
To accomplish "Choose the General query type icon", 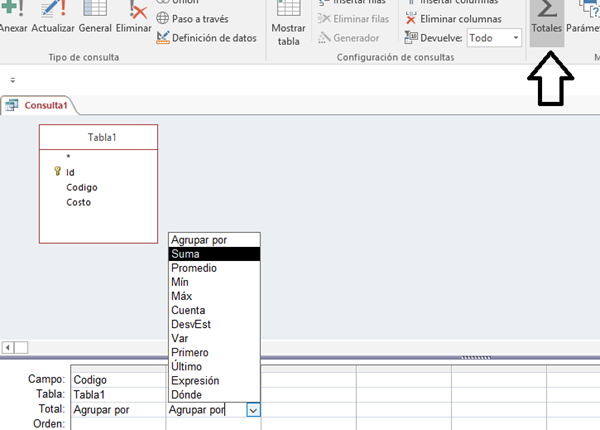I will point(95,18).
